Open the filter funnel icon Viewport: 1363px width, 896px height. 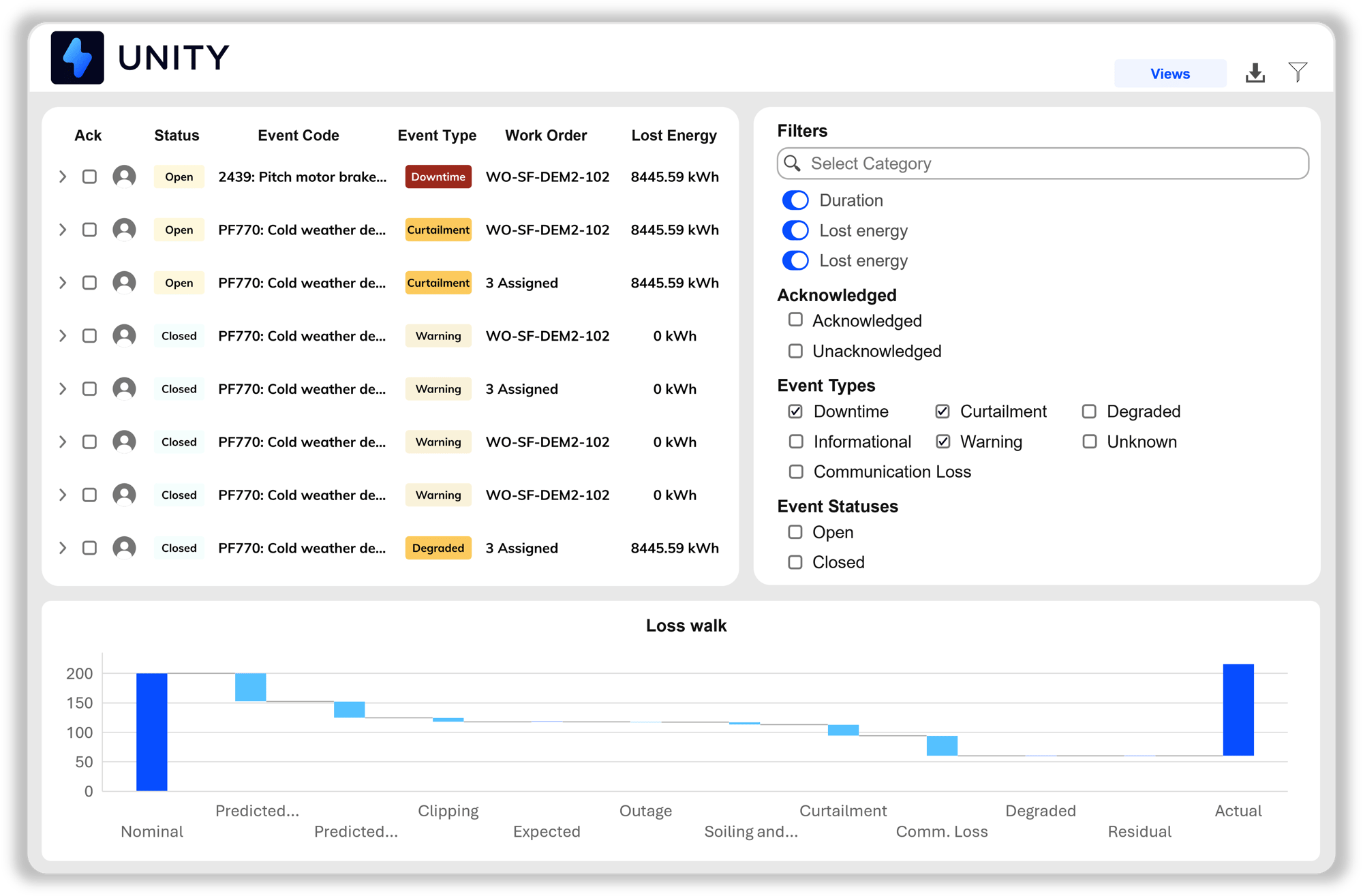(x=1298, y=72)
